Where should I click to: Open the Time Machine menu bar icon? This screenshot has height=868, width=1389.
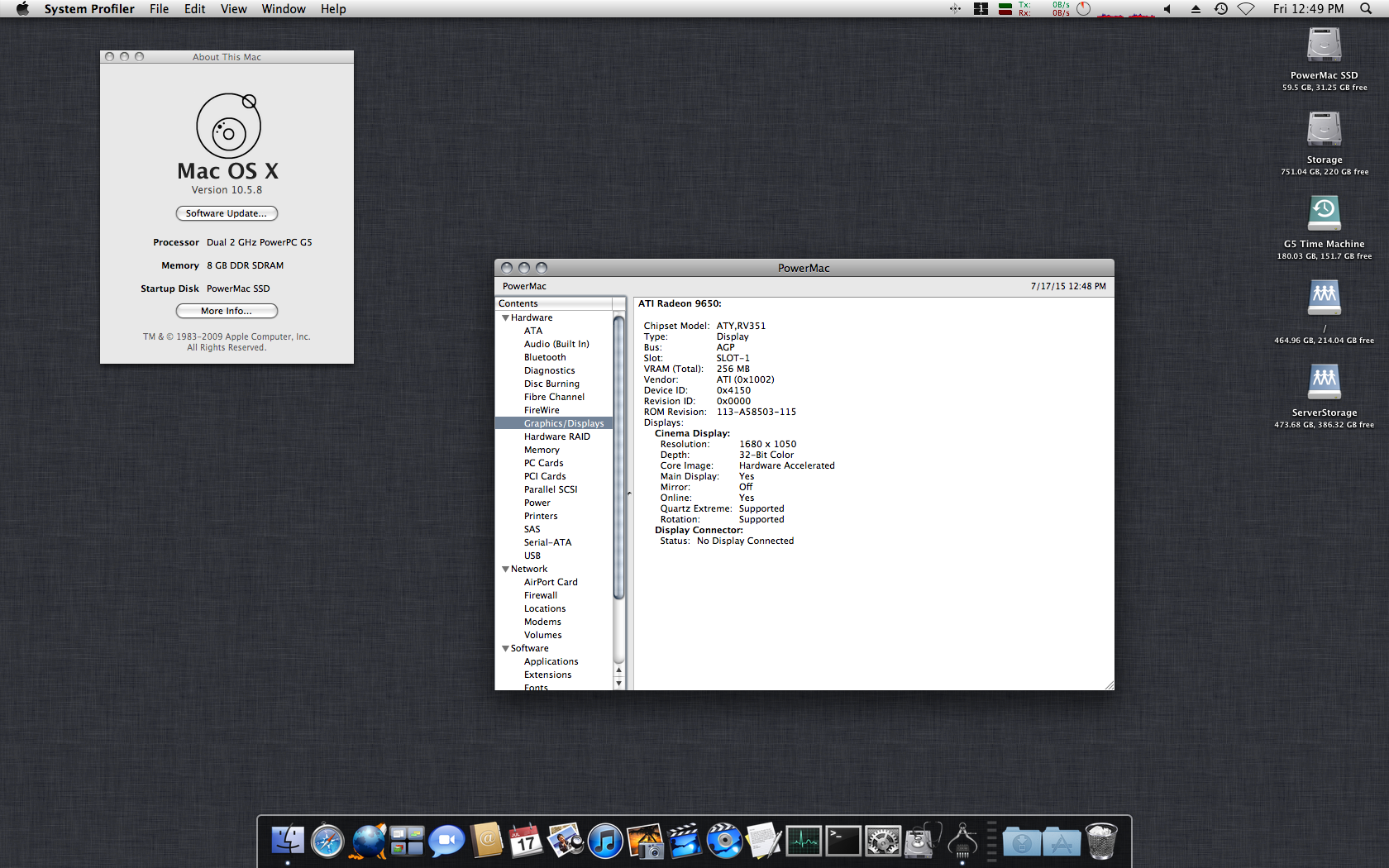tap(1220, 9)
